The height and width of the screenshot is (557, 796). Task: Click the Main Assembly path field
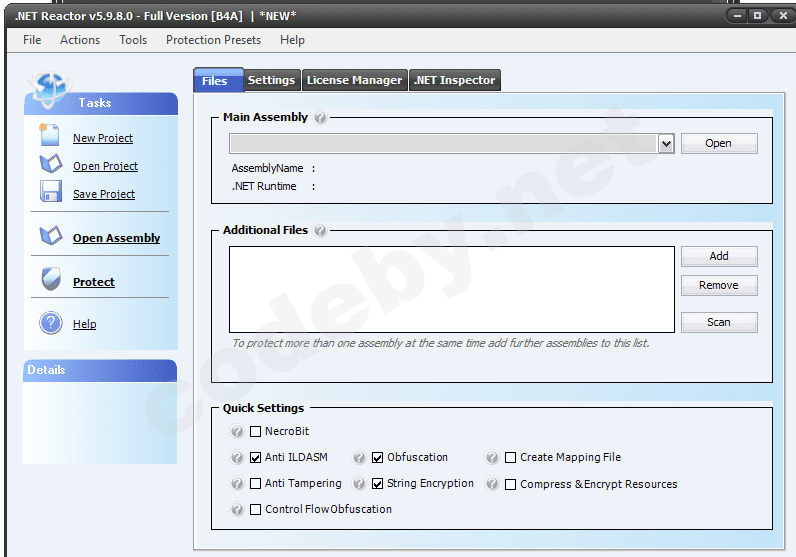tap(444, 144)
